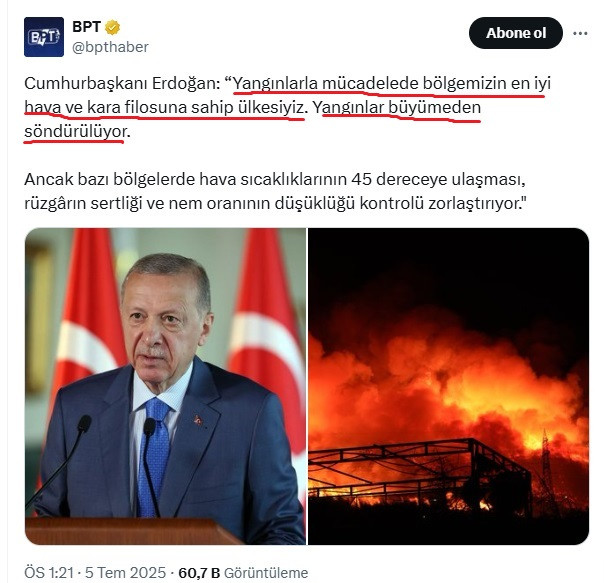Subscribe using the Abone ol button
The height and width of the screenshot is (583, 604).
(516, 33)
